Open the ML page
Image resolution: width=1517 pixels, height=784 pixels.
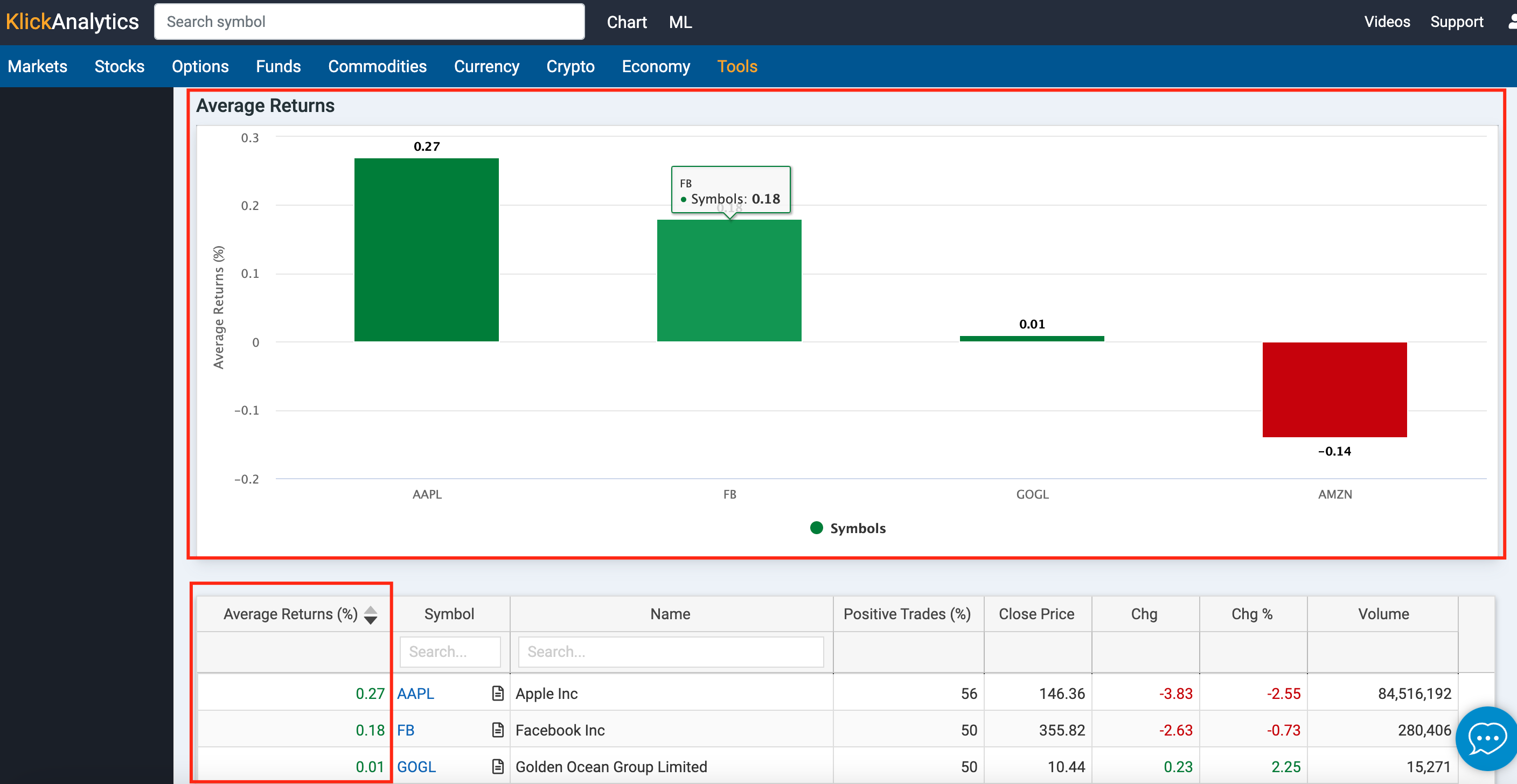(x=680, y=22)
